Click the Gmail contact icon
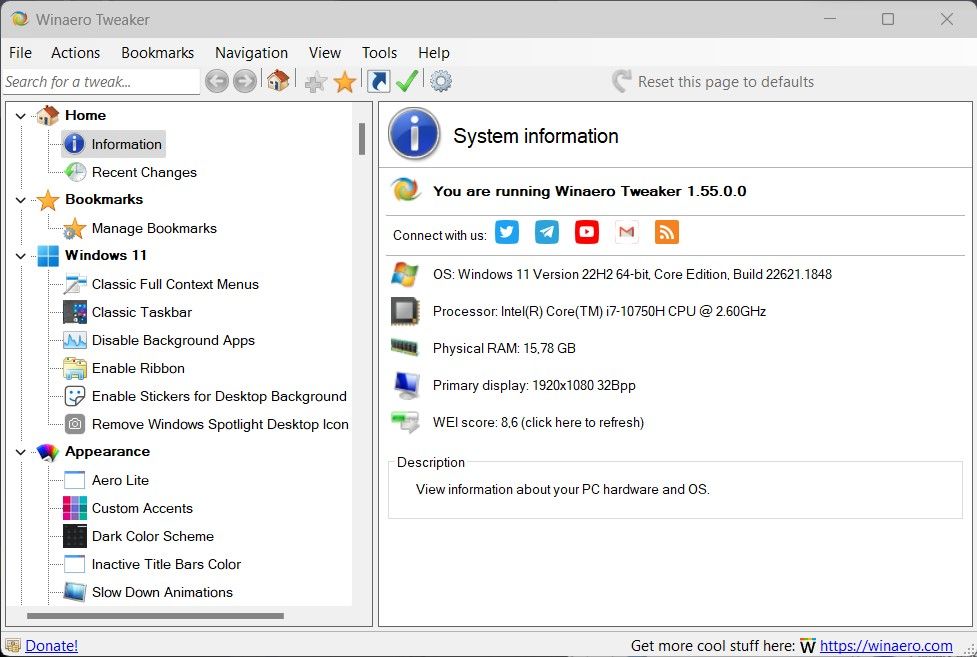 (626, 232)
